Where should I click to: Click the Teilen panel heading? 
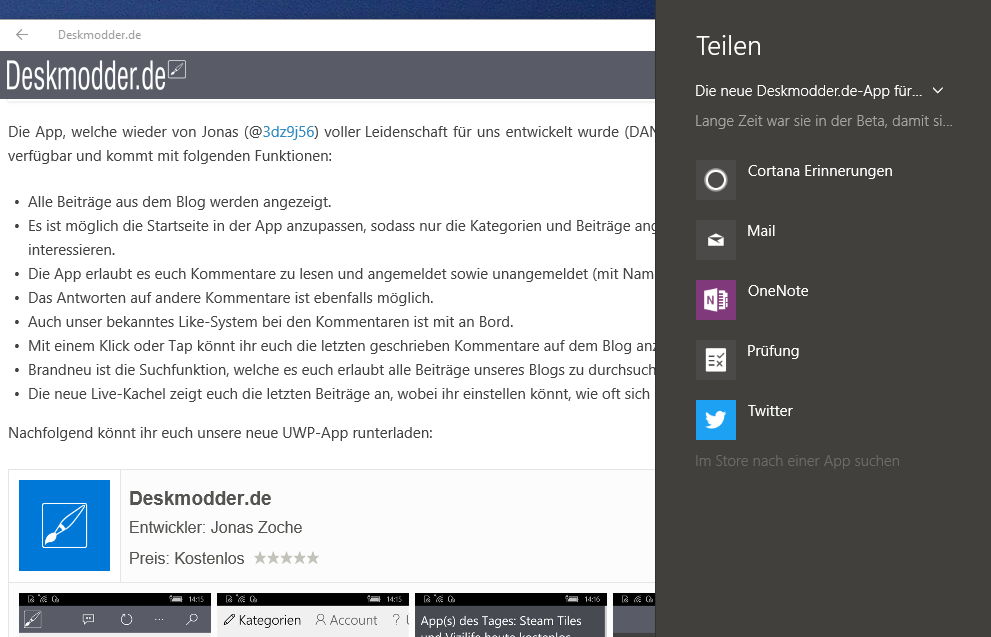pyautogui.click(x=728, y=46)
